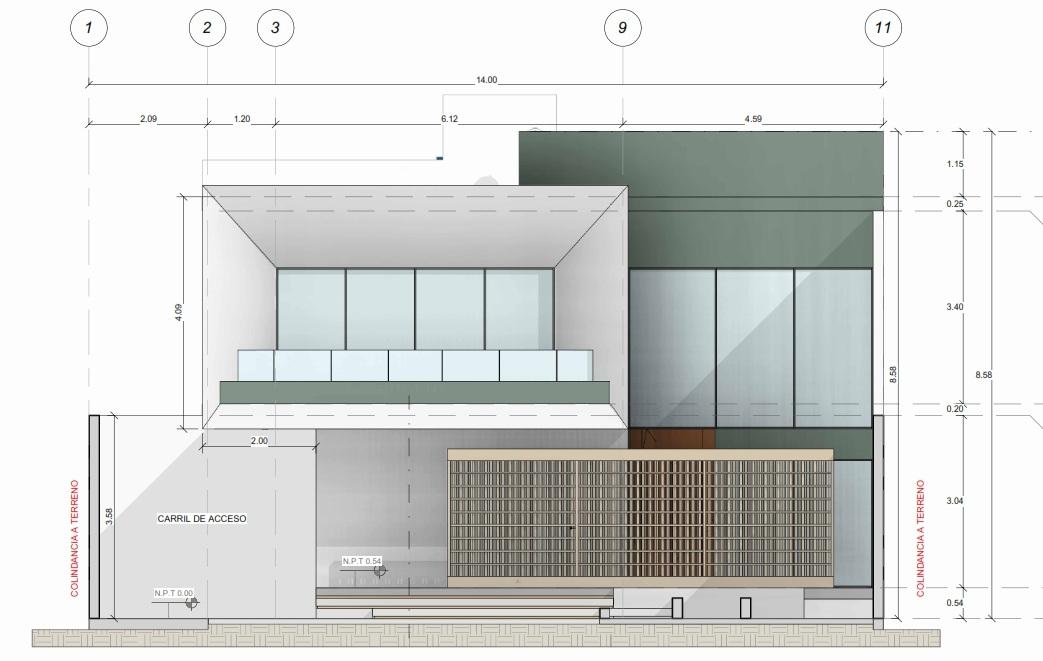Click the 14.00 overall dimension text

point(486,80)
